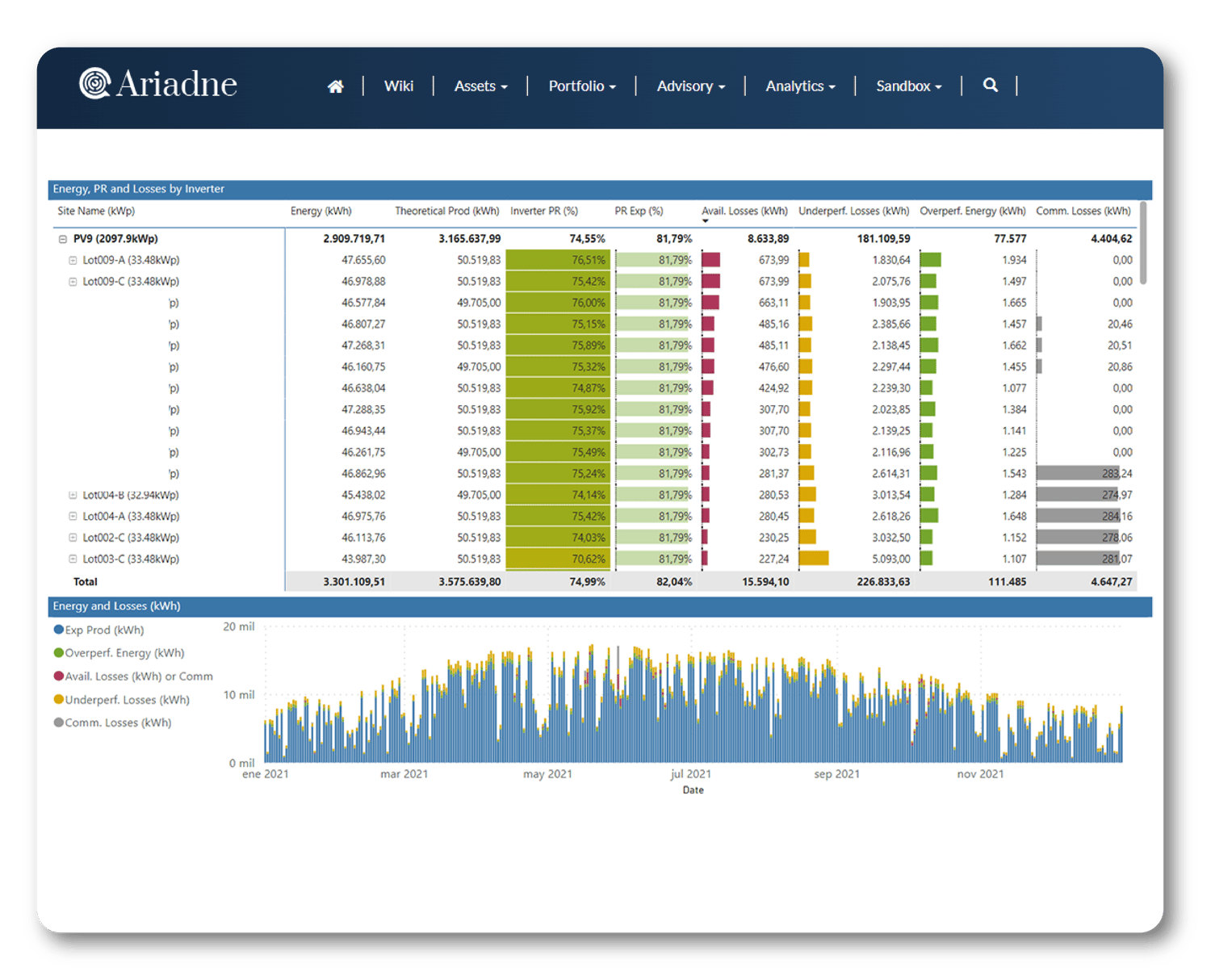Collapse the PV9 row in the table
This screenshot has width=1211, height=980.
[63, 238]
